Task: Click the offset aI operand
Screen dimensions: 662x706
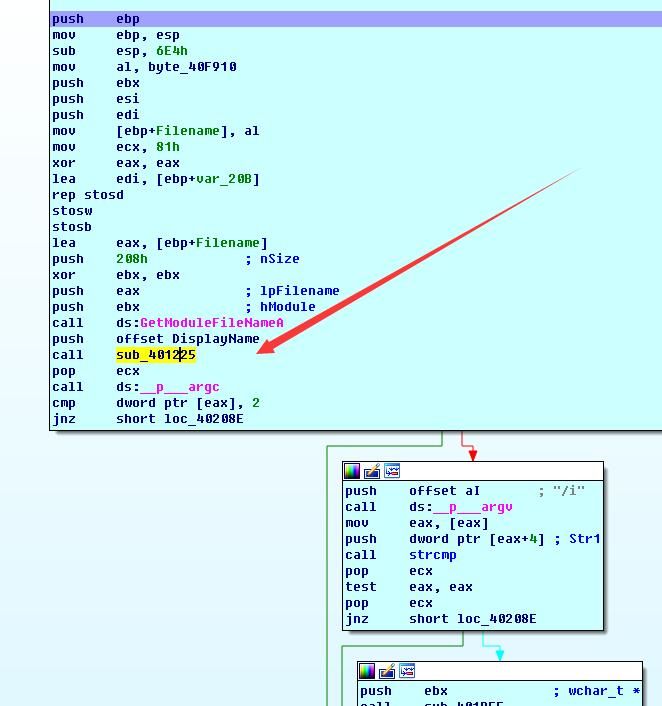Action: pyautogui.click(x=444, y=491)
